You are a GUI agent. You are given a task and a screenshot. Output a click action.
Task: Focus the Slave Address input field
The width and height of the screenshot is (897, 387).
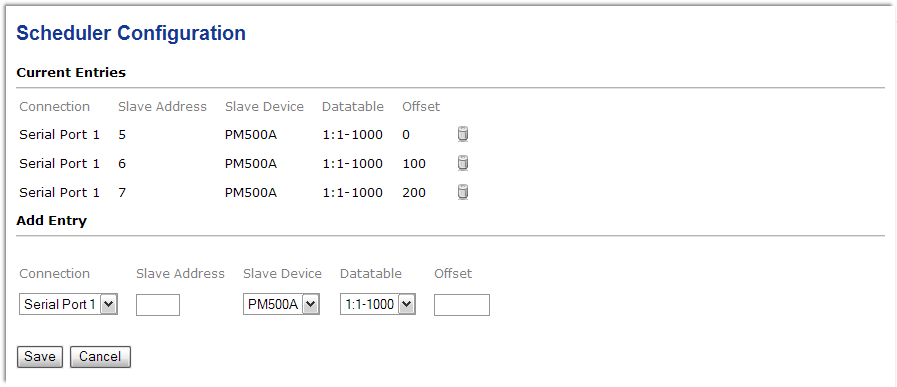coord(158,305)
